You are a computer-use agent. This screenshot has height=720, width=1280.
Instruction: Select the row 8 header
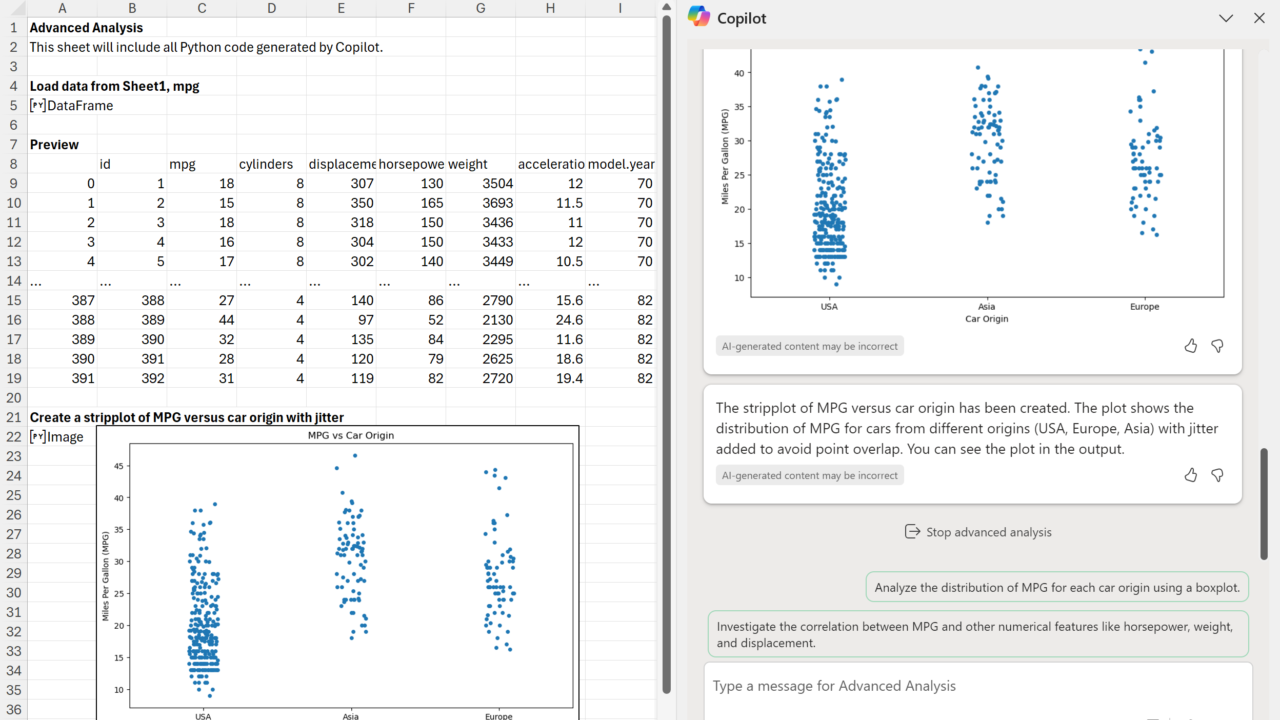click(x=13, y=164)
